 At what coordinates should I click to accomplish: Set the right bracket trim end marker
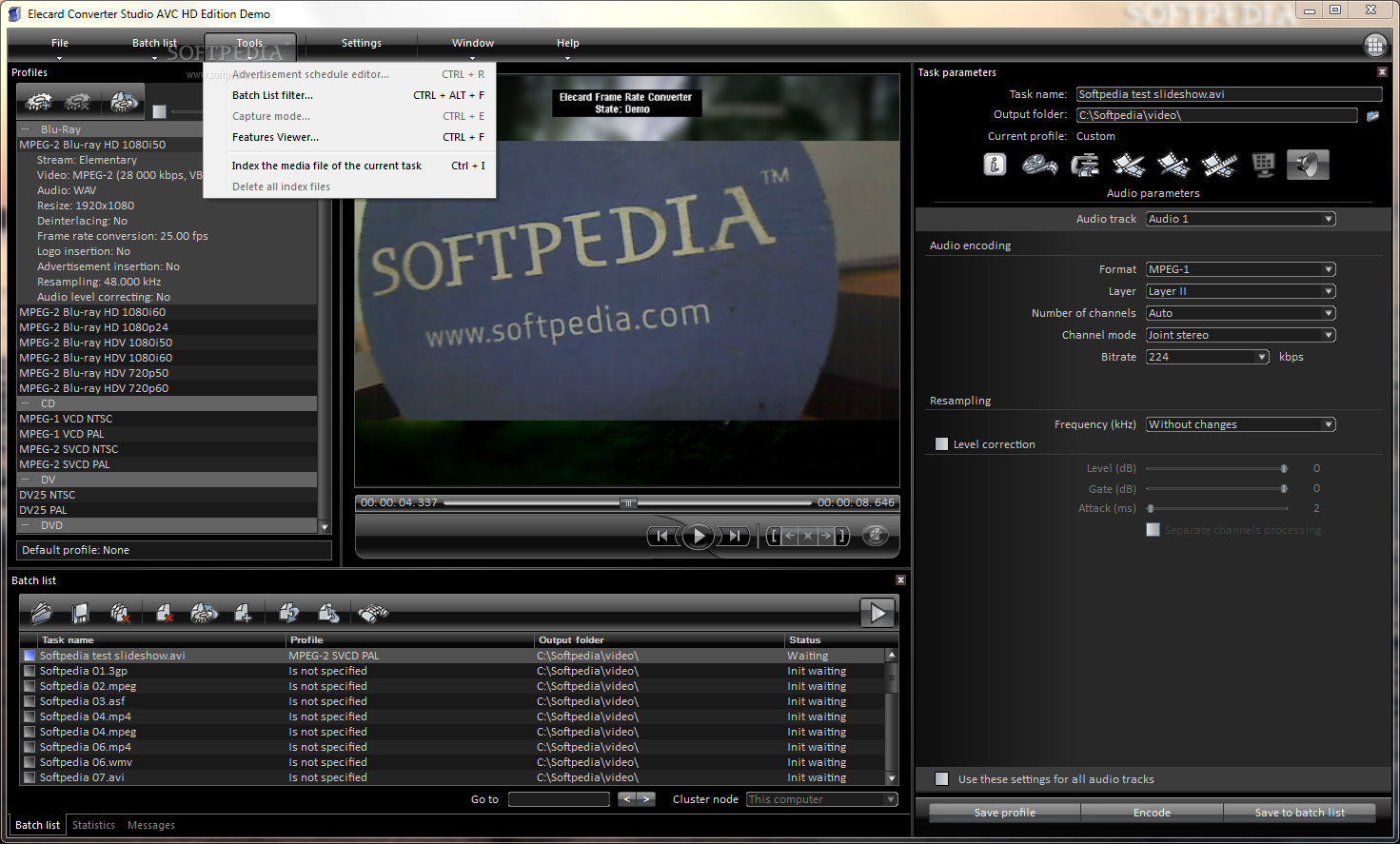pos(841,536)
